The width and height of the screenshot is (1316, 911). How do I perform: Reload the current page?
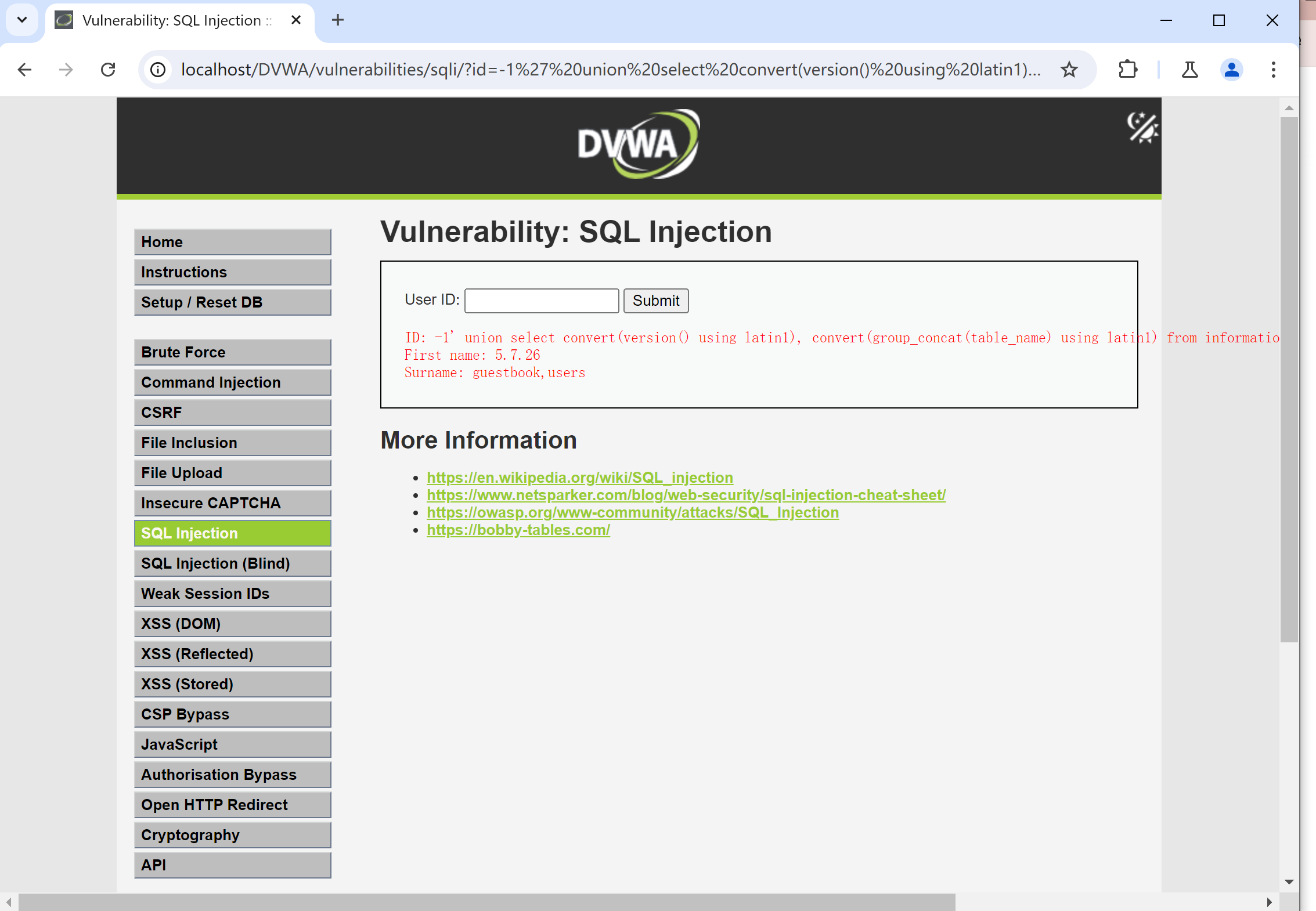(x=108, y=70)
